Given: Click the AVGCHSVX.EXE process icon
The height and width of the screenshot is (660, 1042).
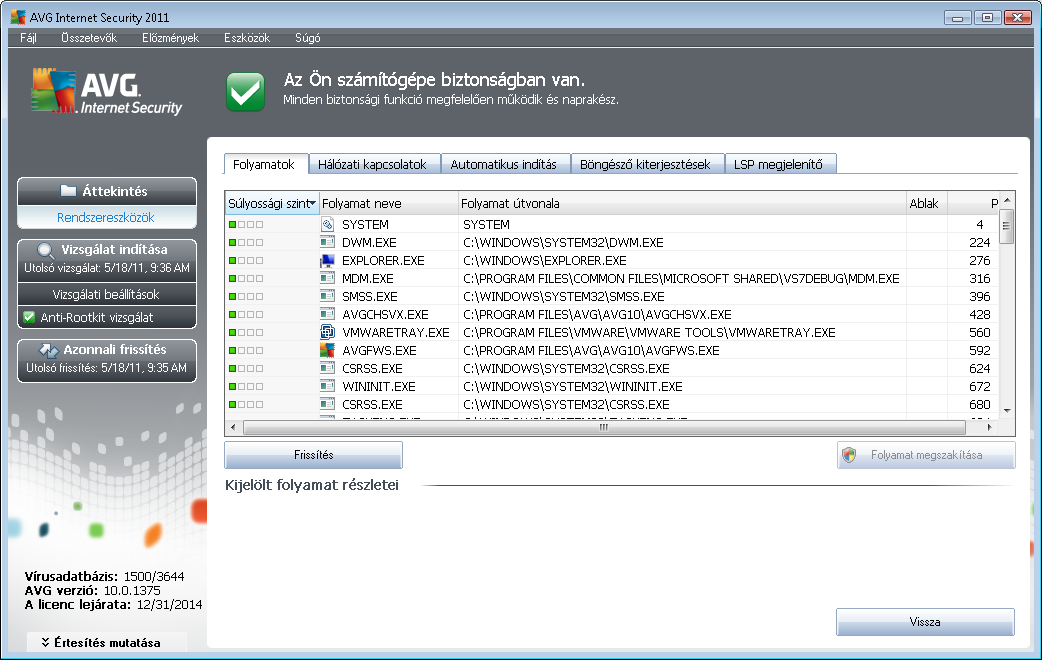Looking at the screenshot, I should (x=327, y=314).
